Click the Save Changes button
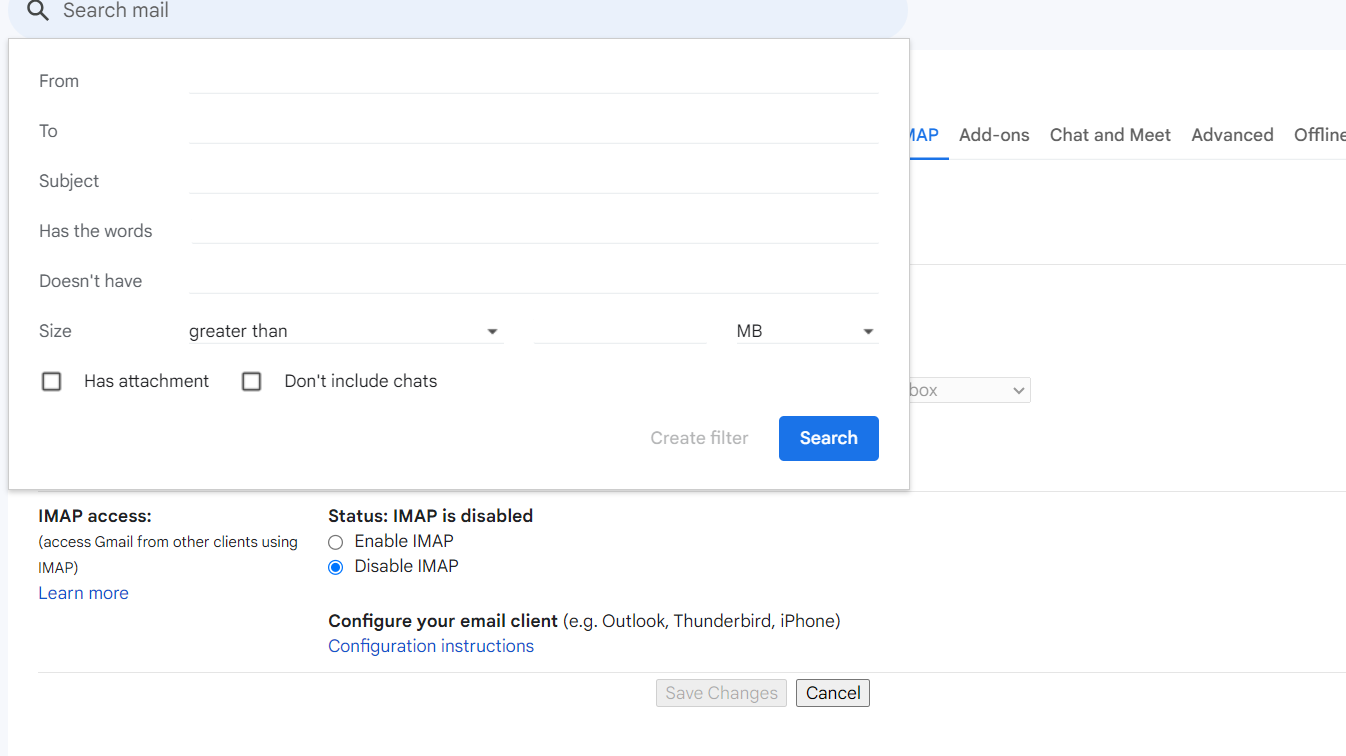Viewport: 1346px width, 756px height. tap(721, 693)
